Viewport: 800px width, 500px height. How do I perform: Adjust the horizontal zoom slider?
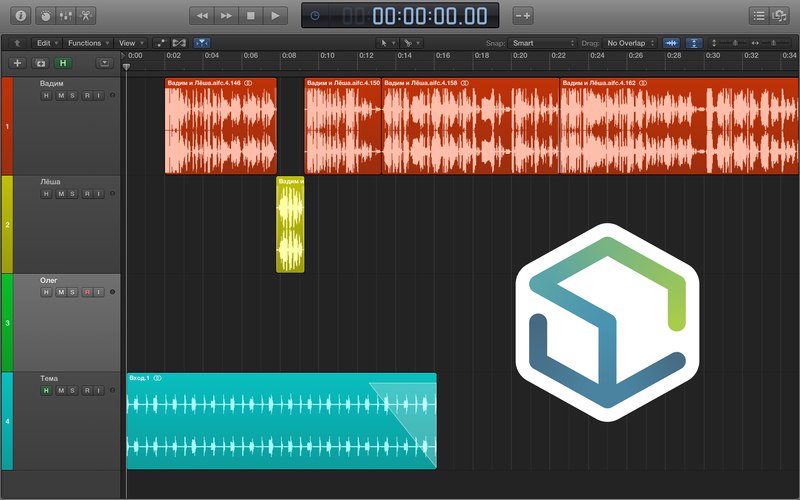(775, 43)
